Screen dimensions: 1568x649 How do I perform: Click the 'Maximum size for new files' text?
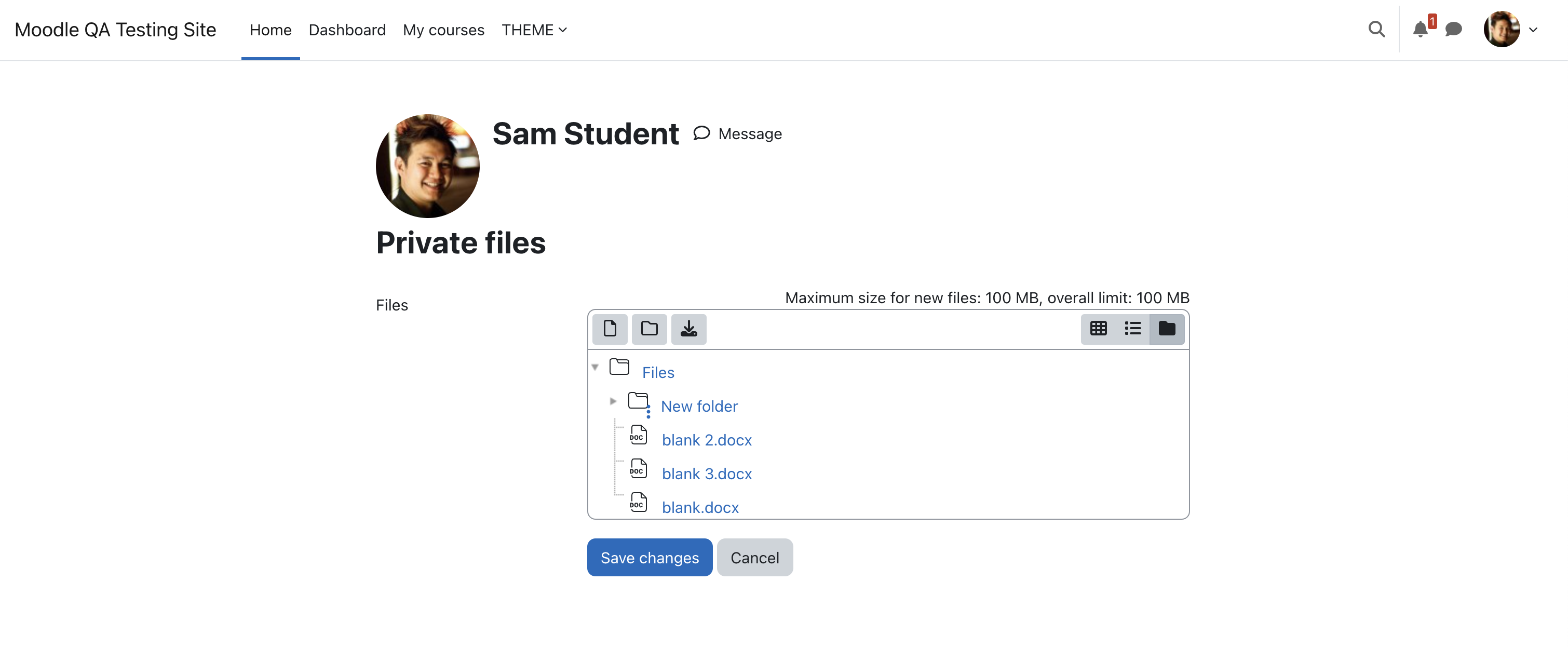coord(986,298)
